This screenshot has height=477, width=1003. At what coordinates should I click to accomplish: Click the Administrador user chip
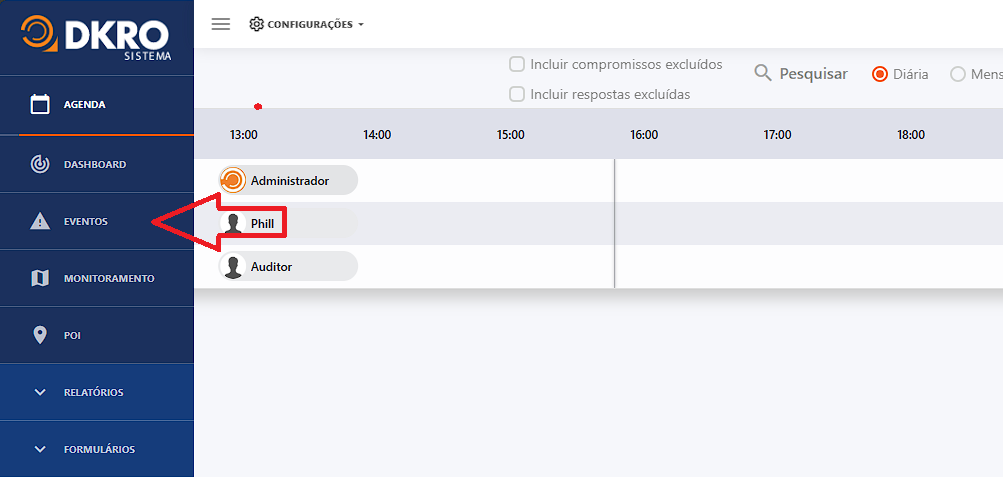click(288, 181)
